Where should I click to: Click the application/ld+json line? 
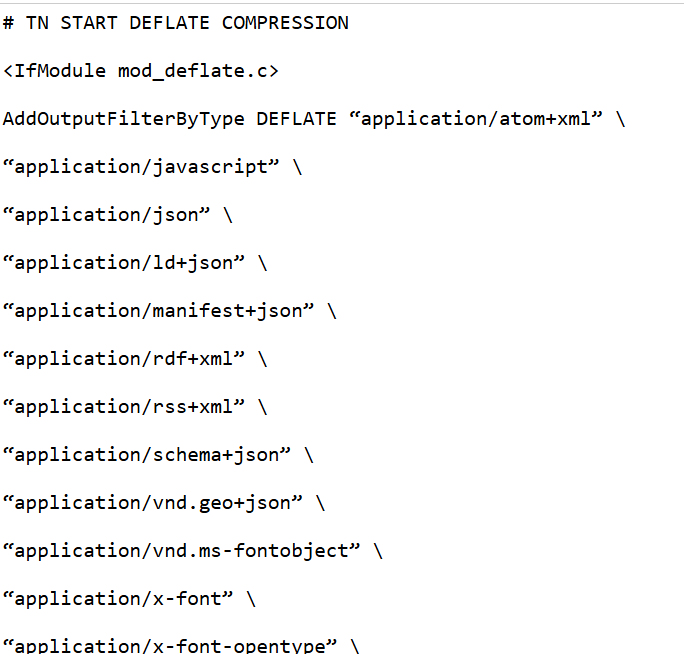coord(135,263)
